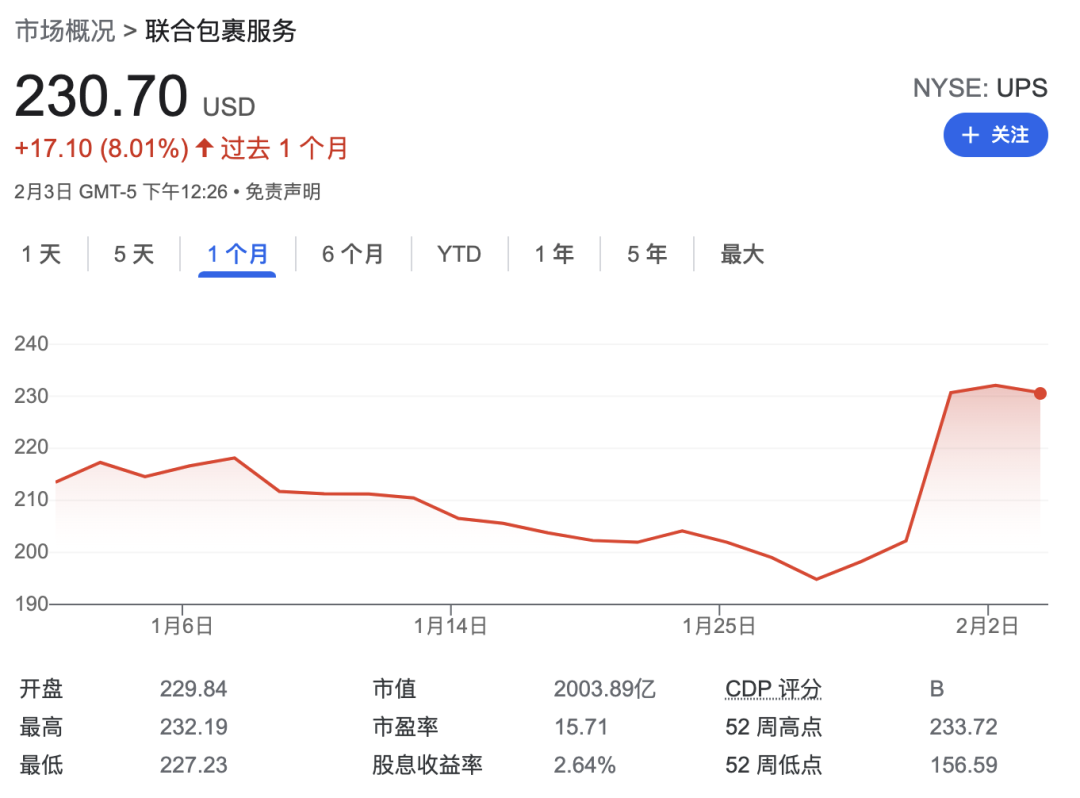1080x798 pixels.
Task: Click the 52 周高点 value 233.72
Action: (963, 726)
